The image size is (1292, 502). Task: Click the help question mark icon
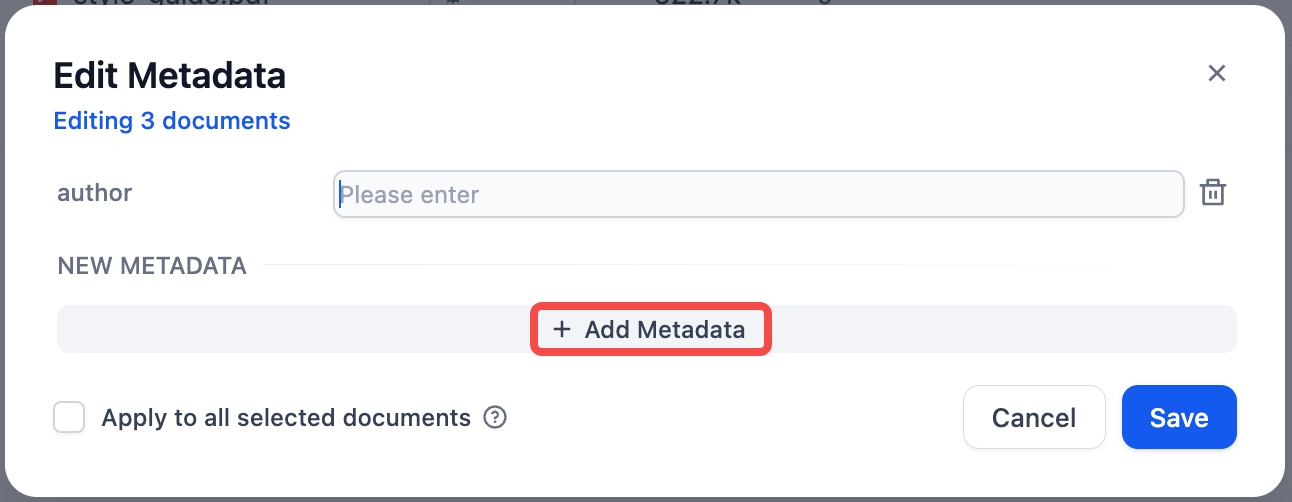click(495, 417)
